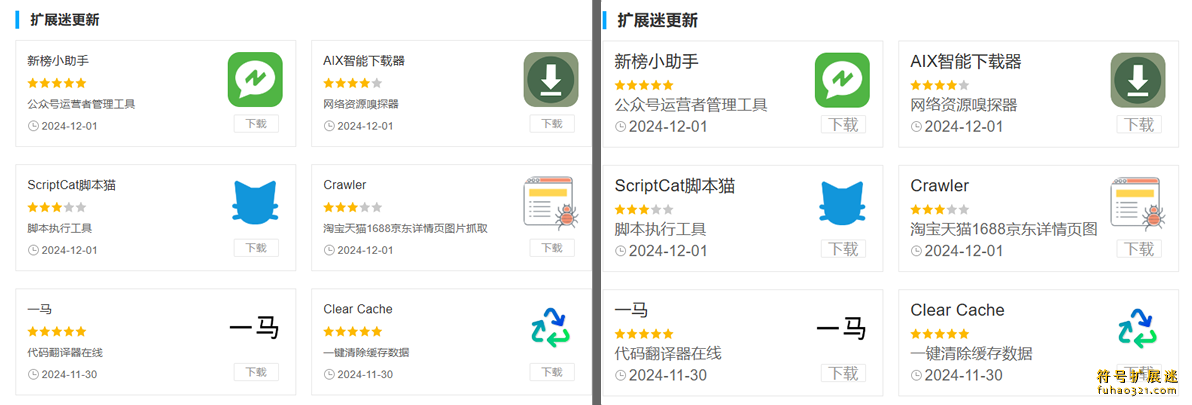Click the ScriptCat blue cat icon in left panel
The width and height of the screenshot is (1192, 405).
coord(255,203)
